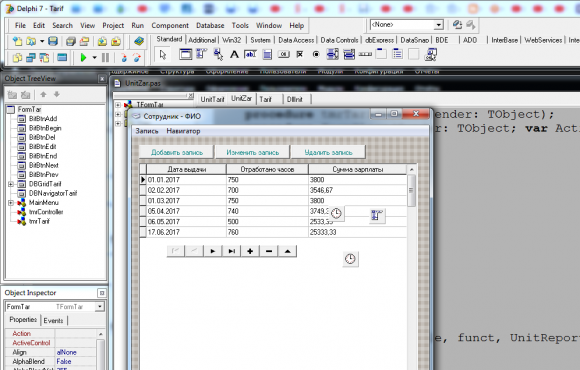Switch to the Additional palette tab
Screen dimensions: 580x370
[202, 40]
